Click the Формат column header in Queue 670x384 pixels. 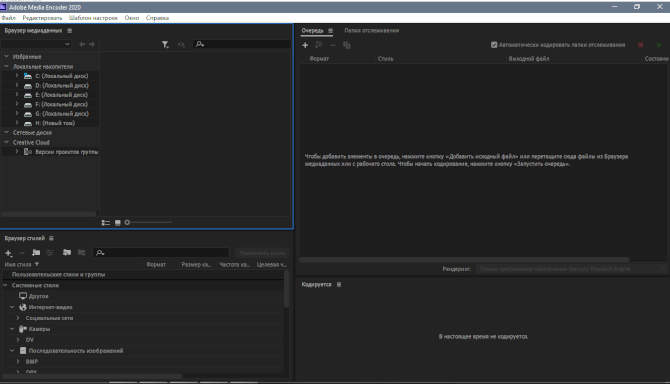pos(319,59)
